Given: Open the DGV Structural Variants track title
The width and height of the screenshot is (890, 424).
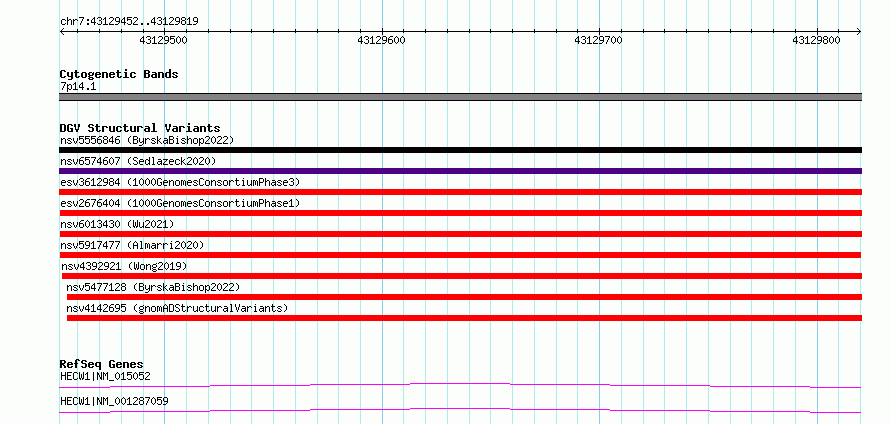Looking at the screenshot, I should point(140,128).
